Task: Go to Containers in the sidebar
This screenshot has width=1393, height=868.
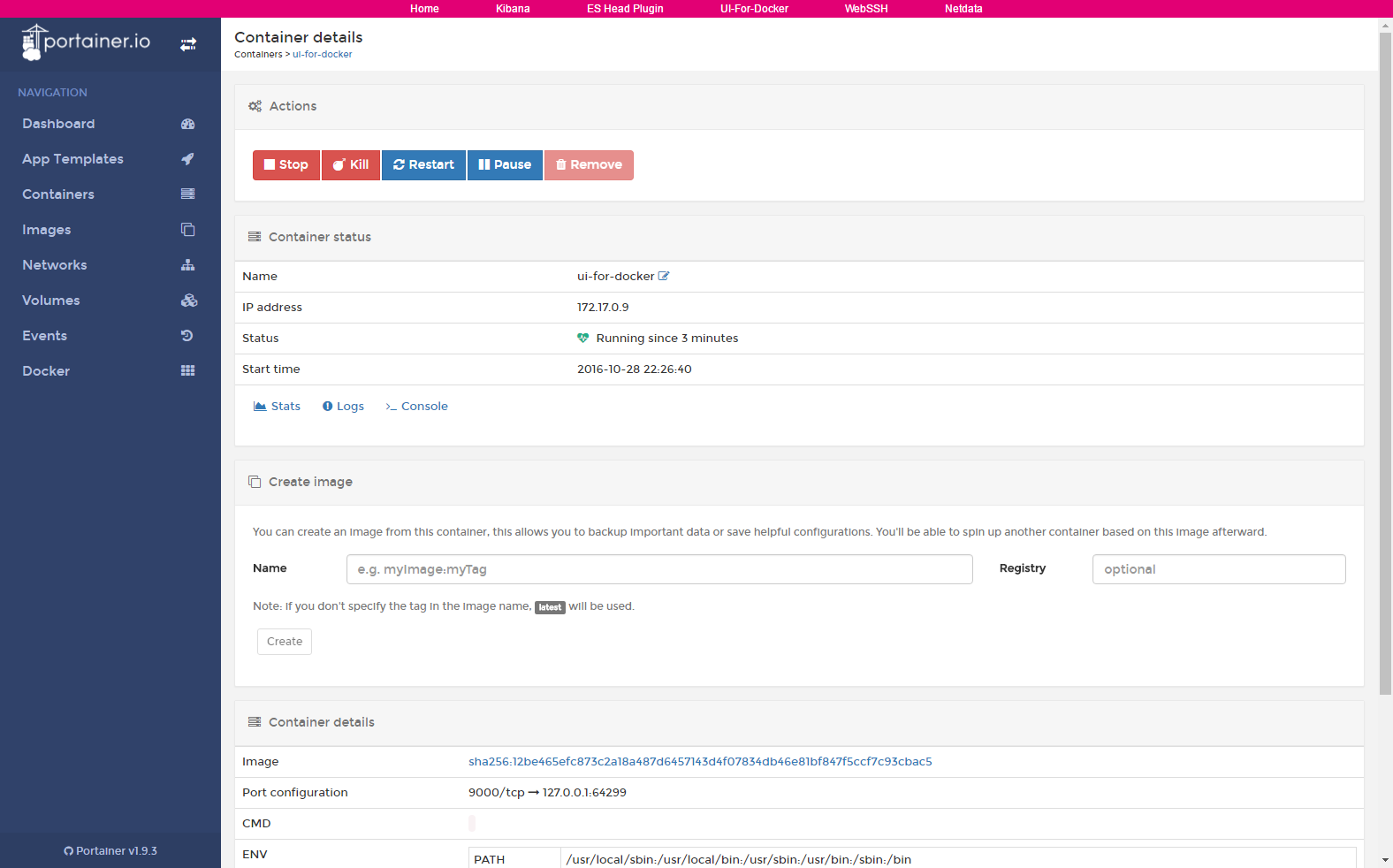Action: point(58,194)
